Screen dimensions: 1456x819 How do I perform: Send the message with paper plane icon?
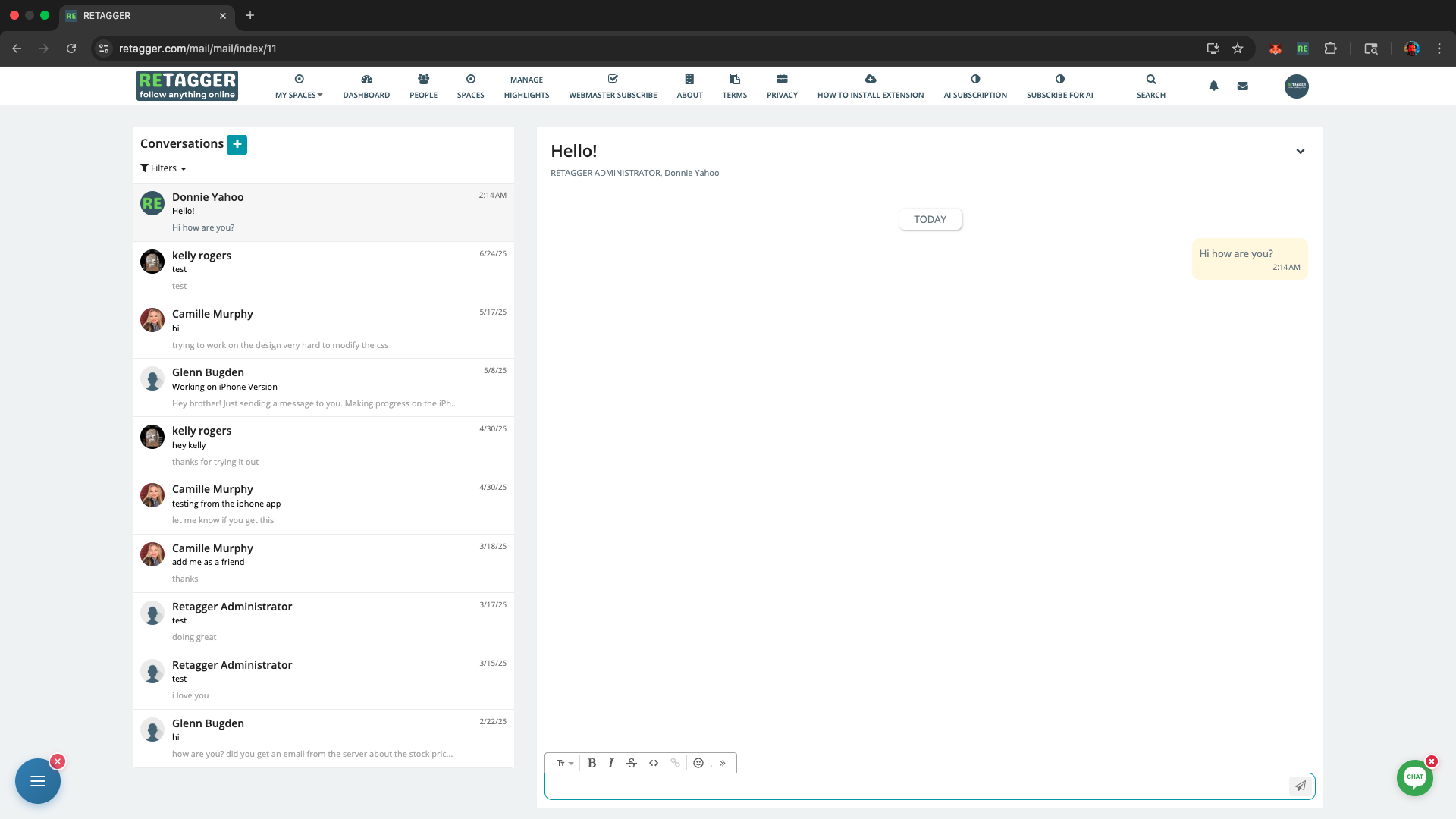point(1300,786)
